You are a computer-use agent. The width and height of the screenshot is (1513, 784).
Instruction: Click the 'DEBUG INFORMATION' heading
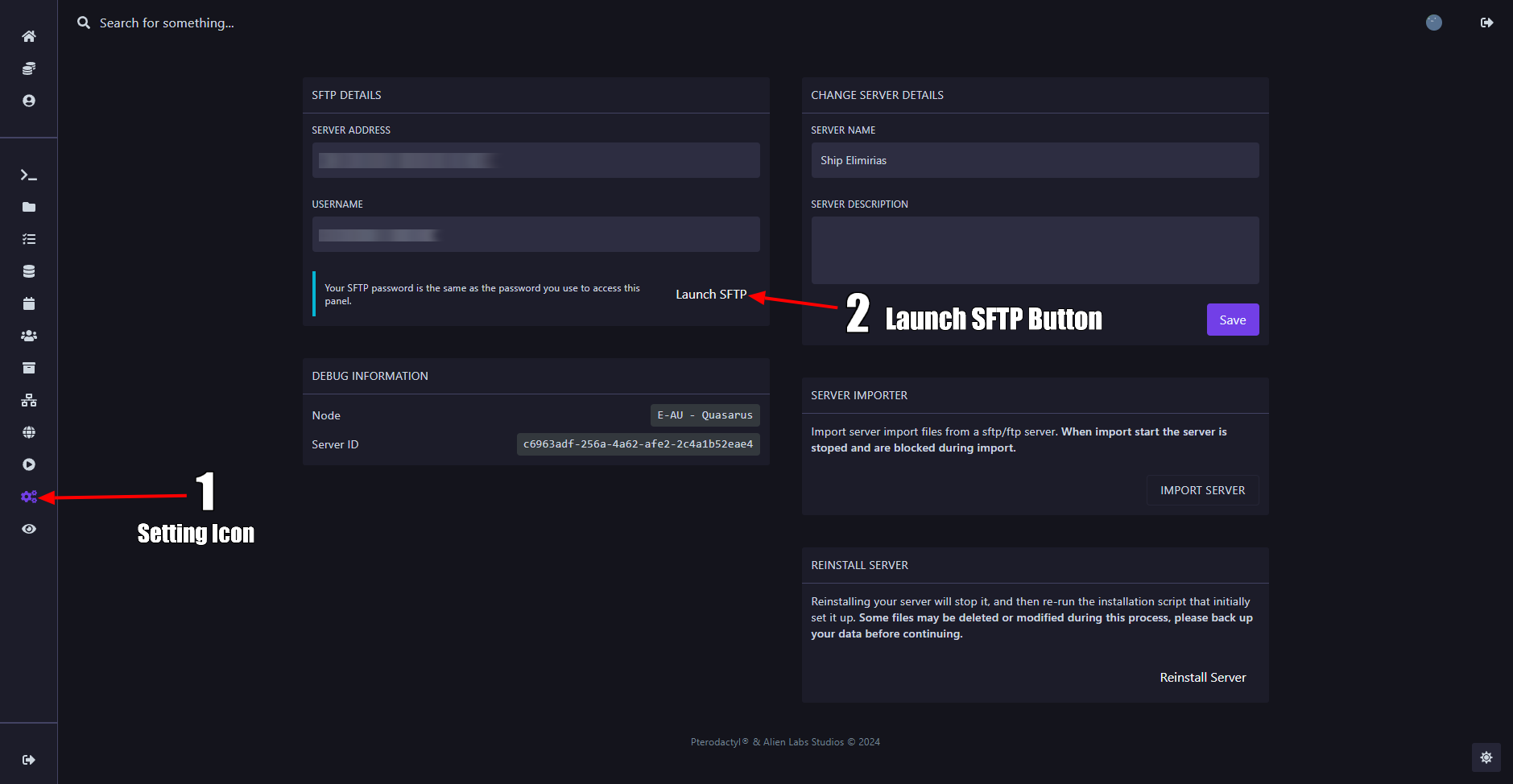click(370, 376)
